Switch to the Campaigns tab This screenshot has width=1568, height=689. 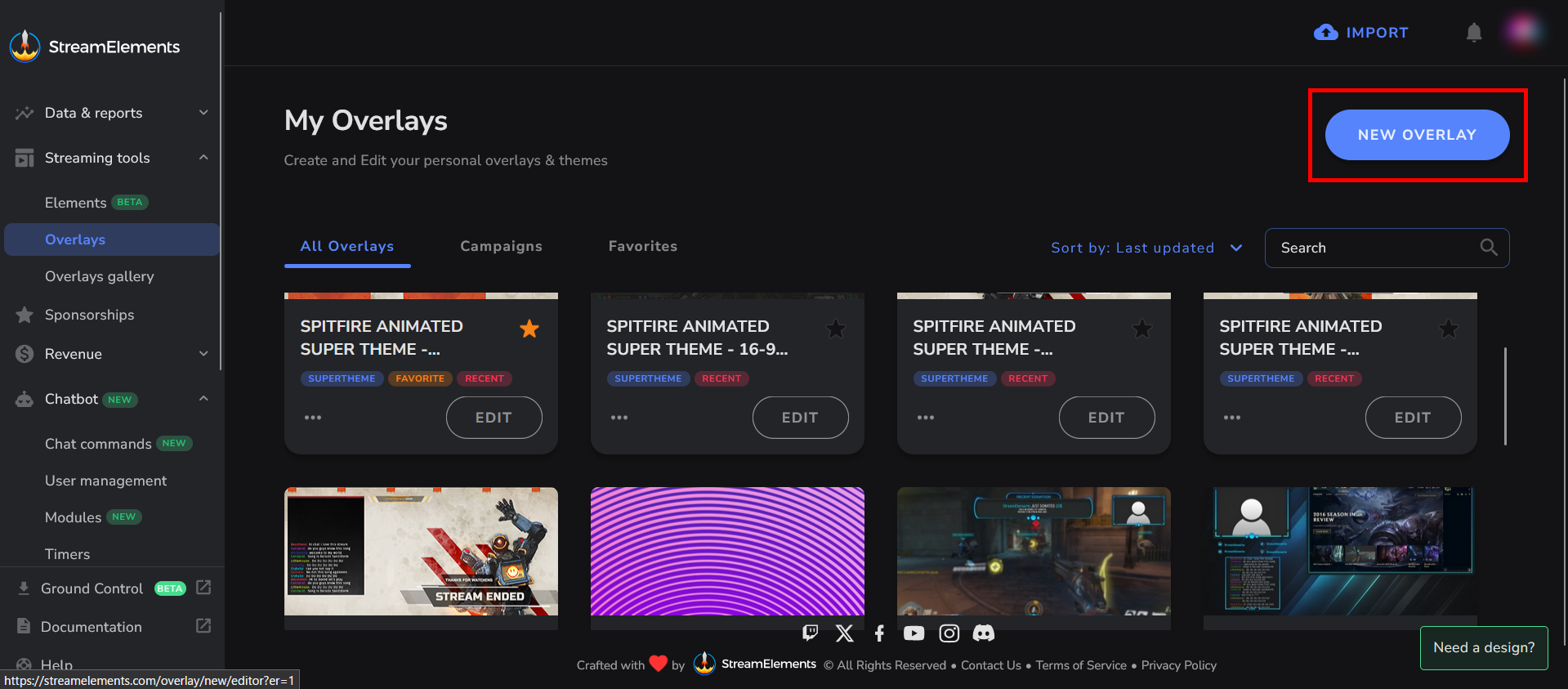pyautogui.click(x=501, y=247)
